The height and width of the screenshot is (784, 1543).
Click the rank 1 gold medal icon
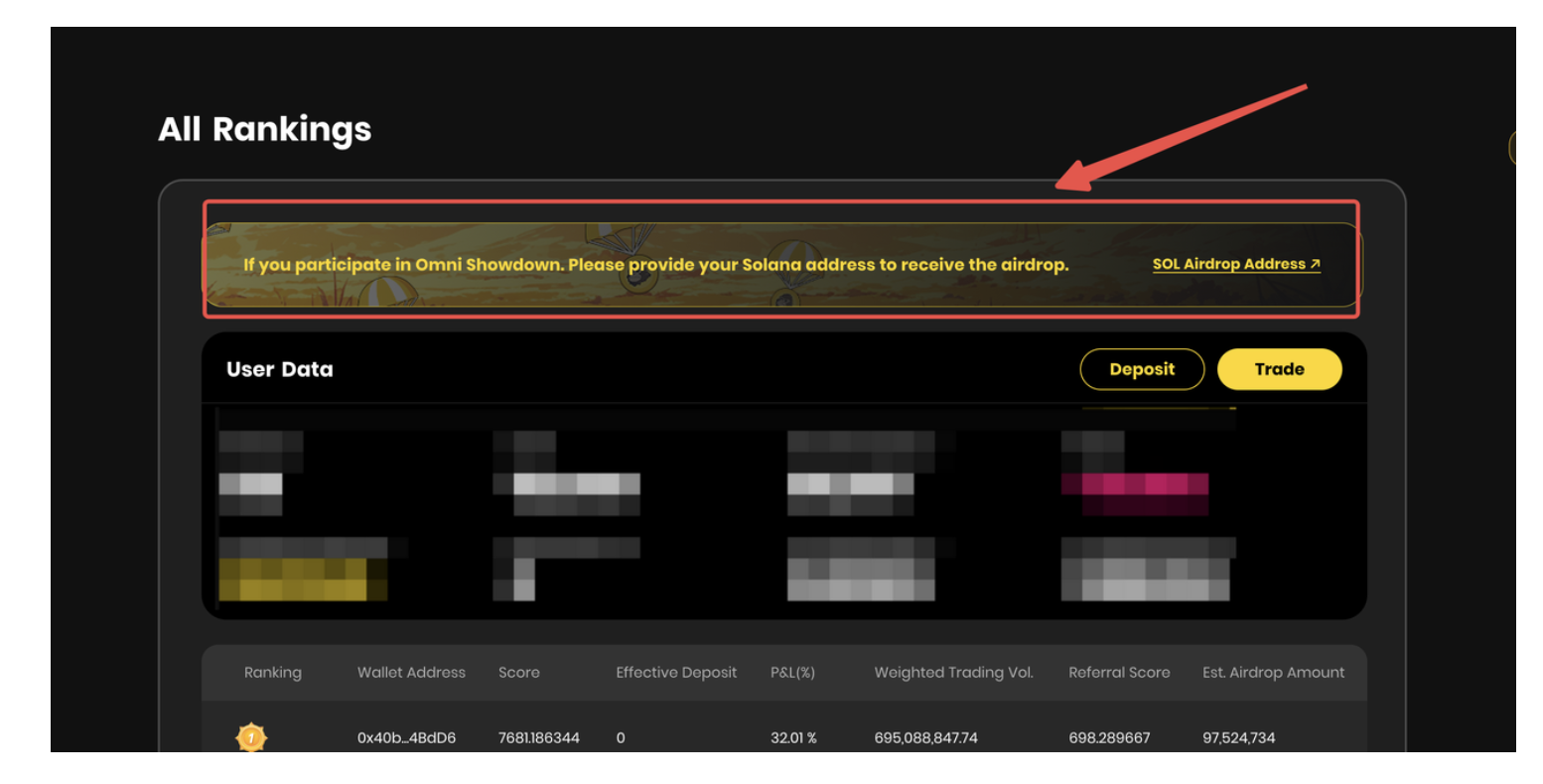251,737
